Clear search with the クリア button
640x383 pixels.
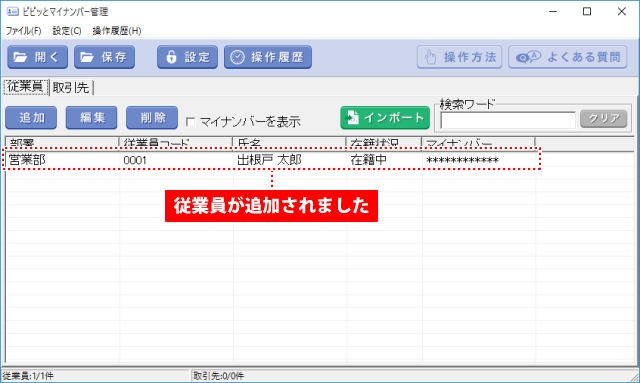(x=603, y=119)
